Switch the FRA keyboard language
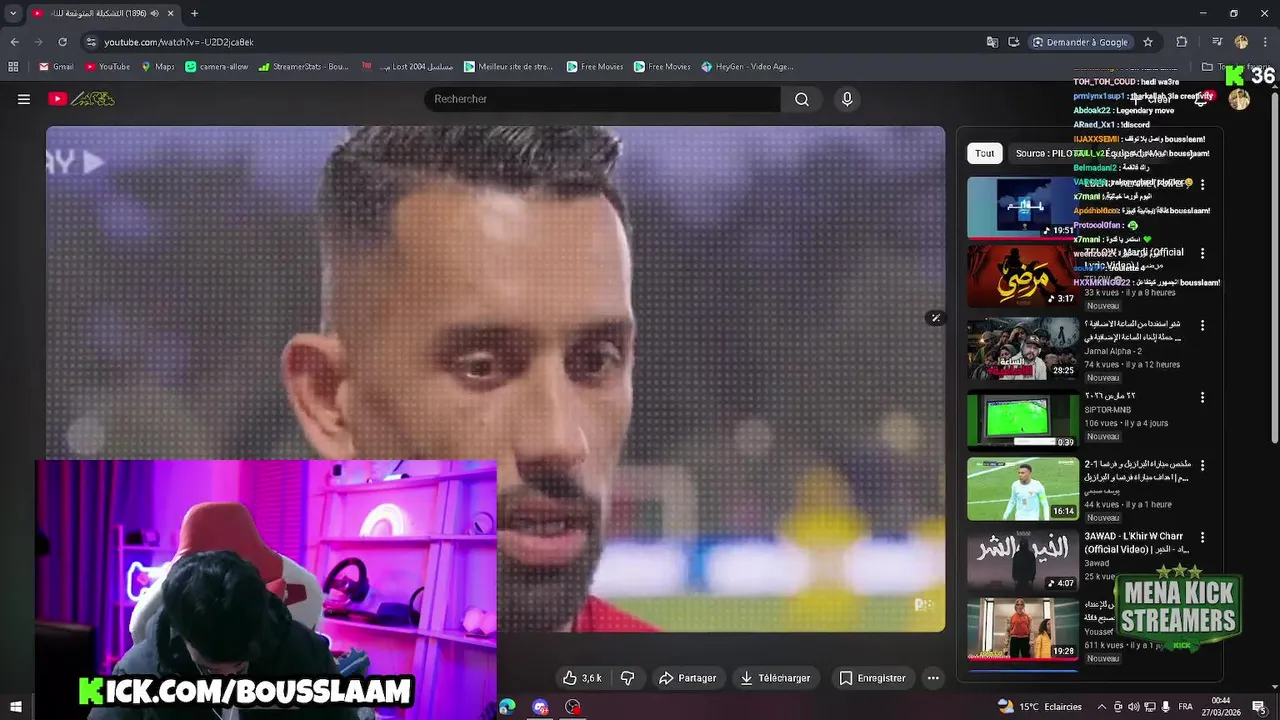This screenshot has width=1280, height=720. [1186, 707]
